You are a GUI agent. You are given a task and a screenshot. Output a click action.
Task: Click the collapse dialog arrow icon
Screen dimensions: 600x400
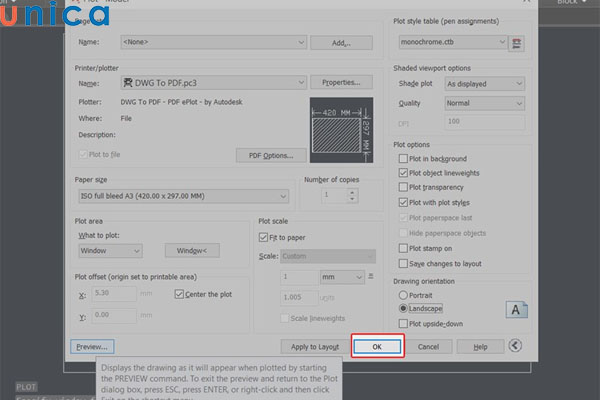tap(515, 346)
